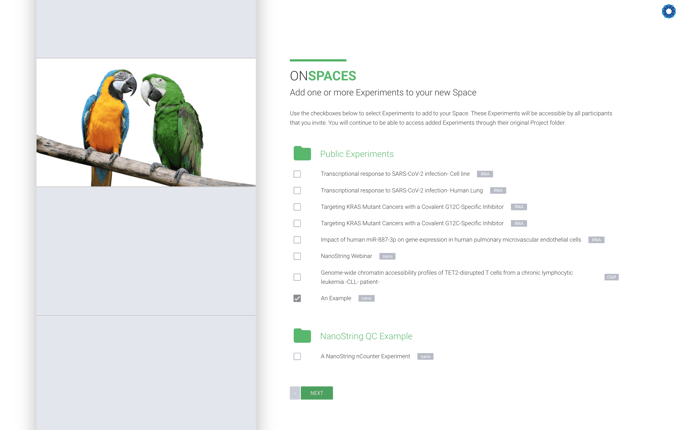Check A NanoString nCounter Experiment
This screenshot has width=688, height=430.
tap(297, 356)
